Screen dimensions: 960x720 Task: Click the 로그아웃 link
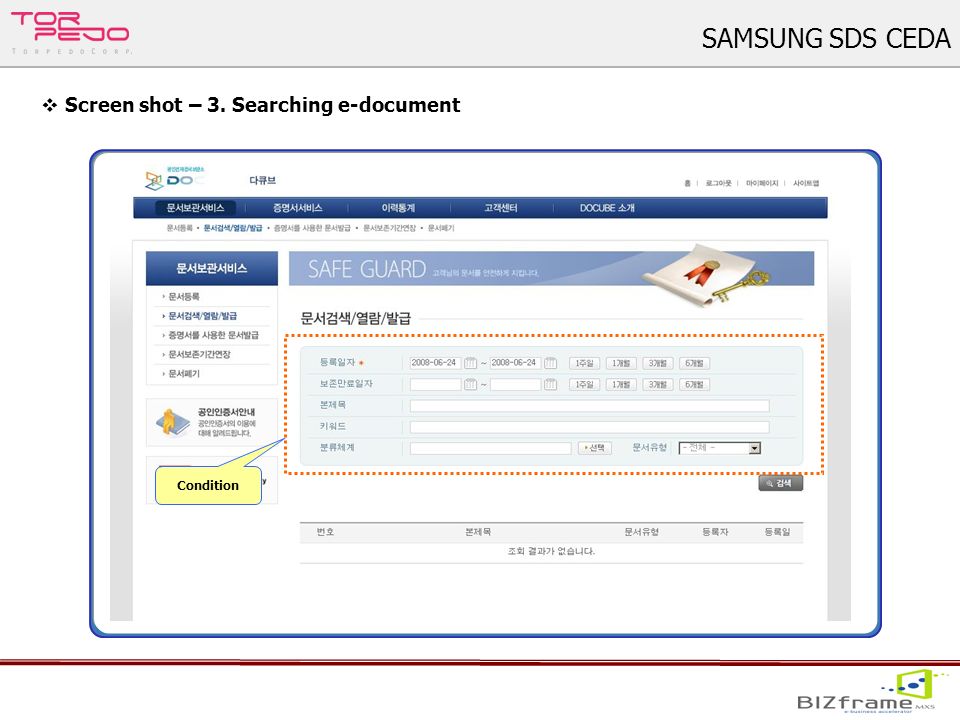(718, 183)
